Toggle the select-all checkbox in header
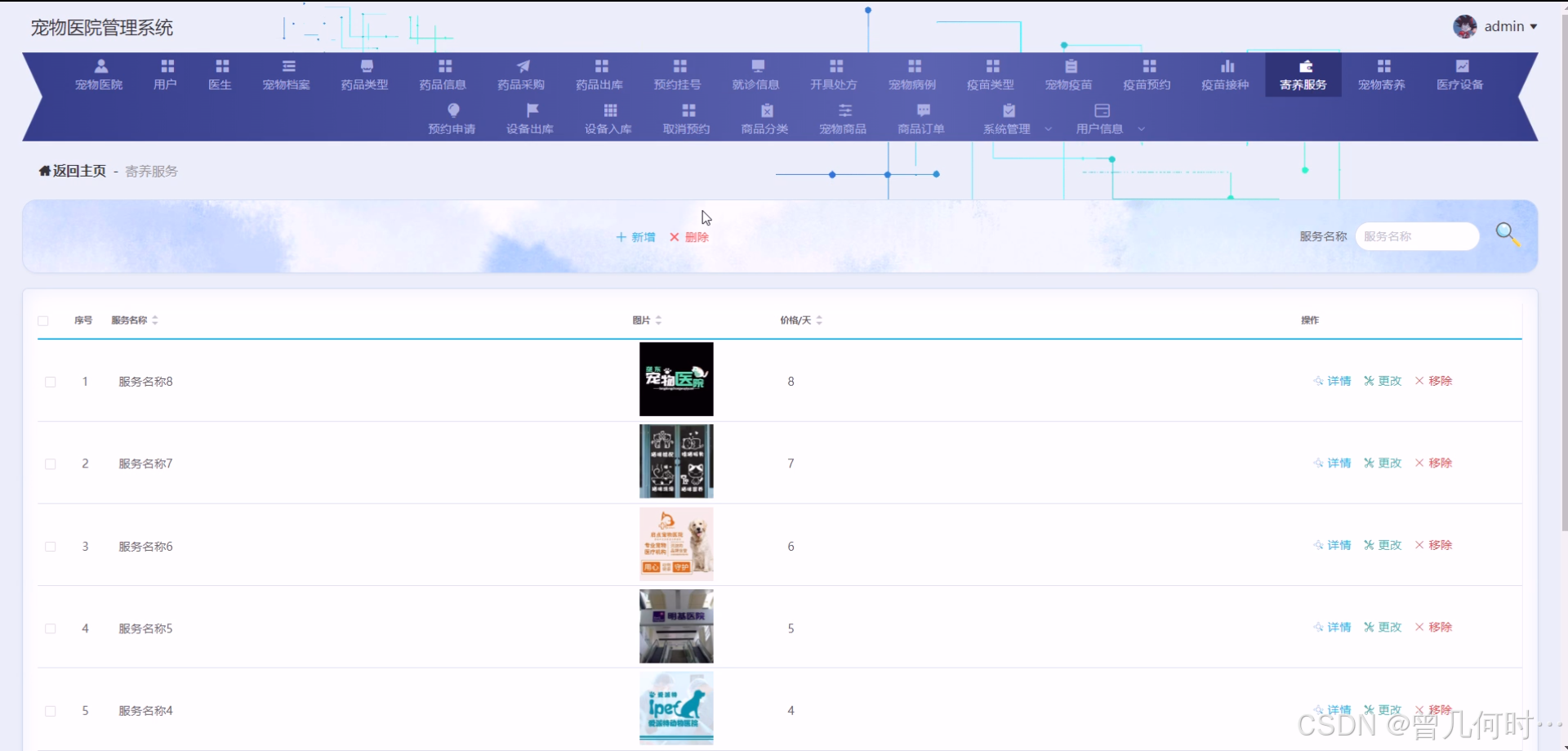 (43, 320)
